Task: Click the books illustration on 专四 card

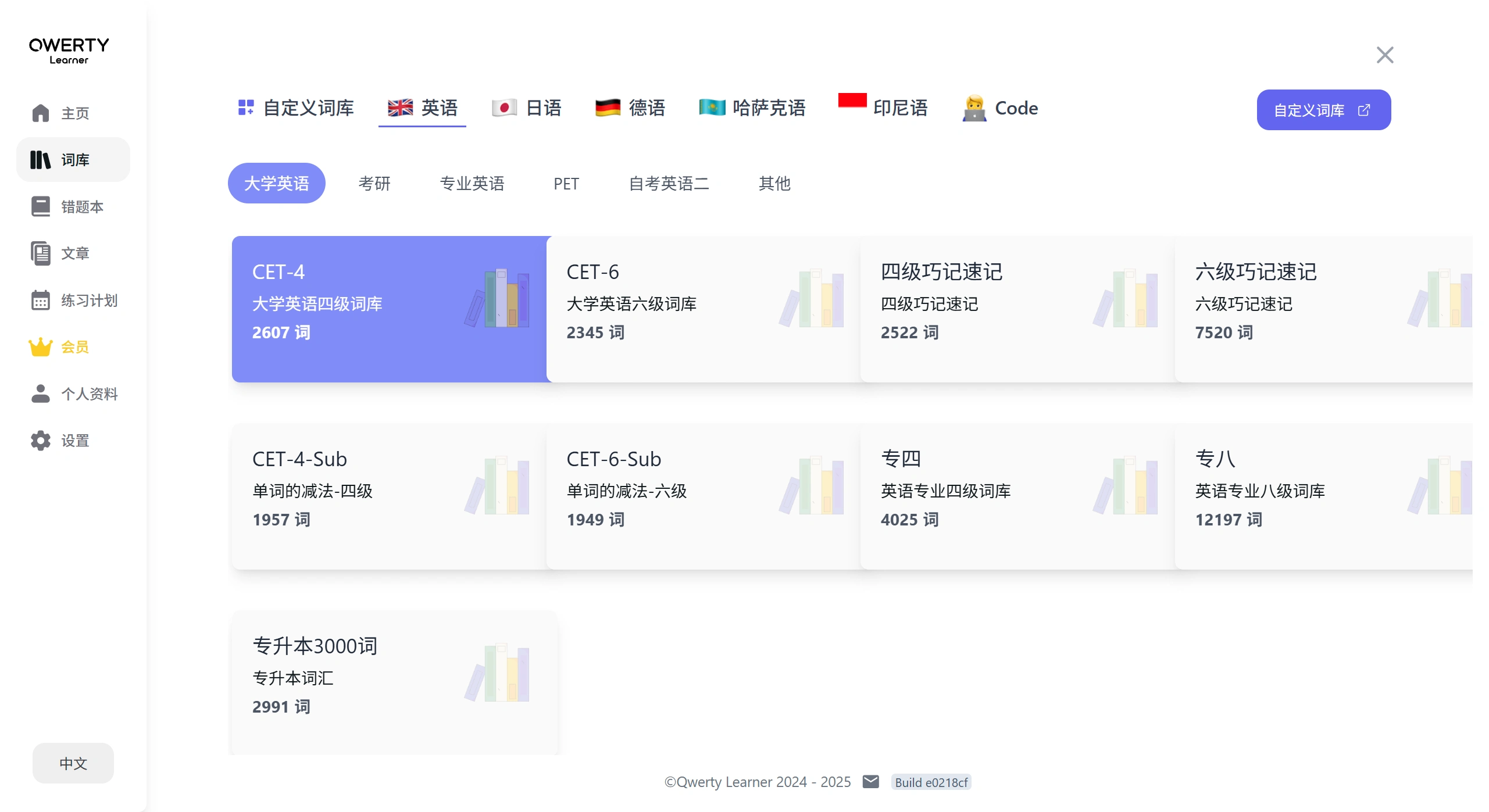Action: click(x=1126, y=485)
